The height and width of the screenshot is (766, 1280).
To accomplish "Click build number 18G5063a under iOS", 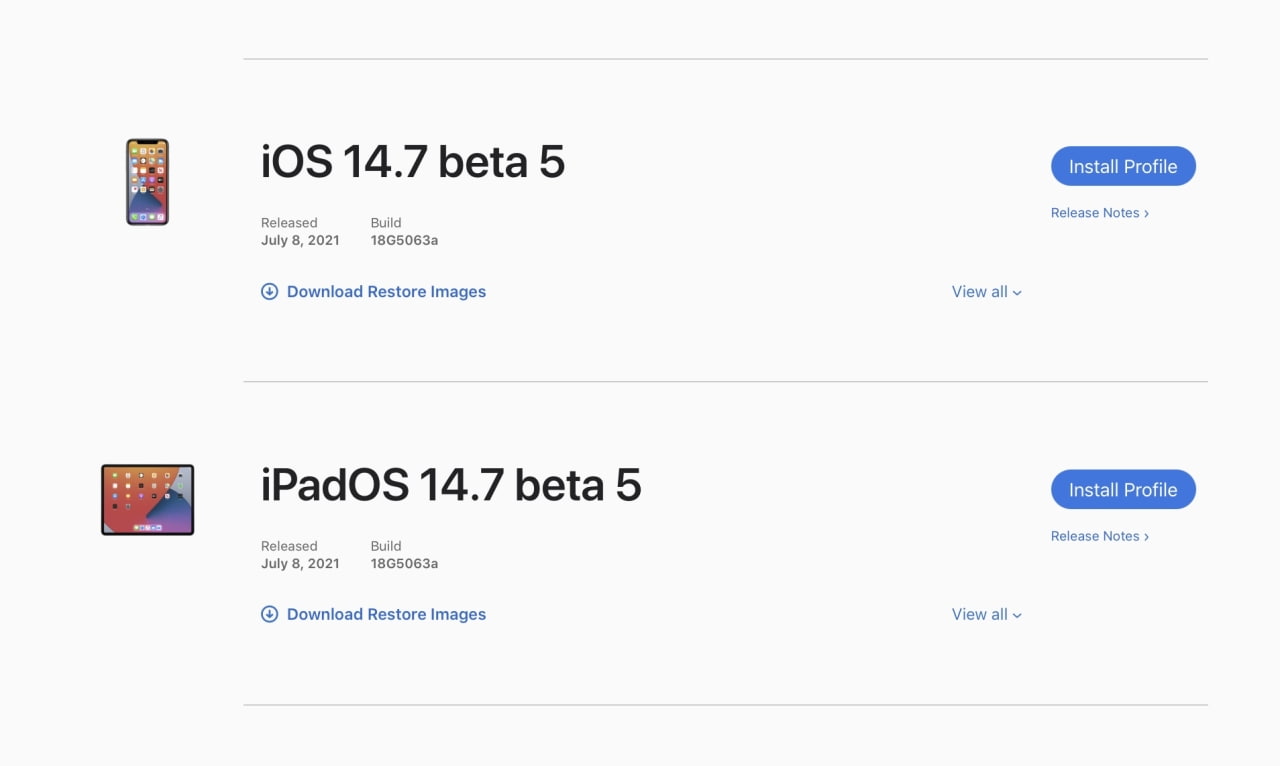I will pyautogui.click(x=404, y=240).
